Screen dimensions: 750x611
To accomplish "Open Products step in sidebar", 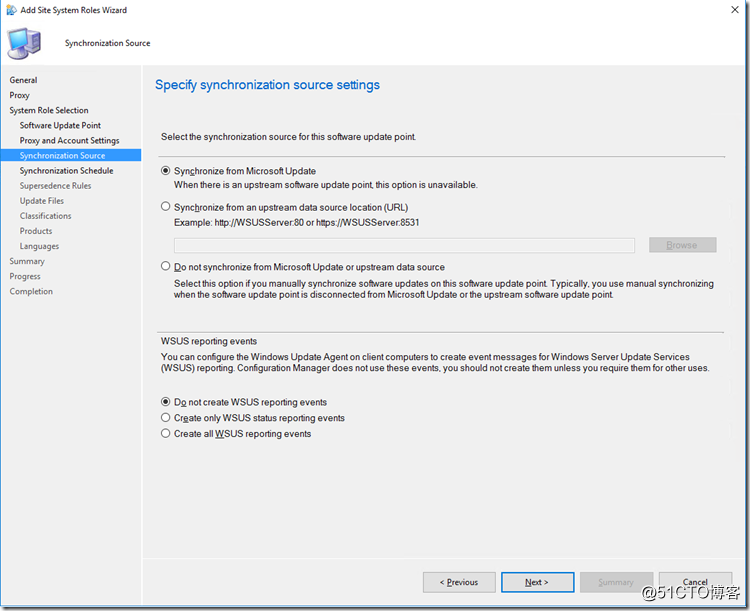I will point(36,231).
